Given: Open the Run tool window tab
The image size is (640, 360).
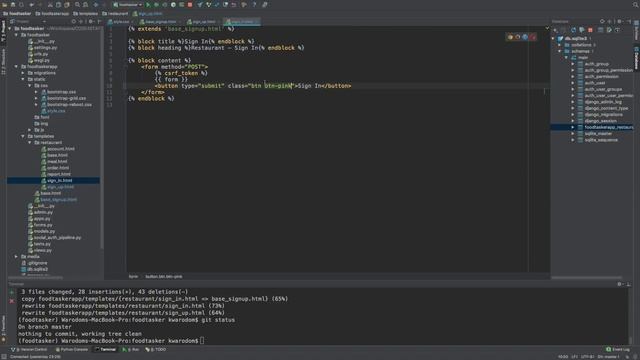Looking at the screenshot, I should tap(131, 350).
